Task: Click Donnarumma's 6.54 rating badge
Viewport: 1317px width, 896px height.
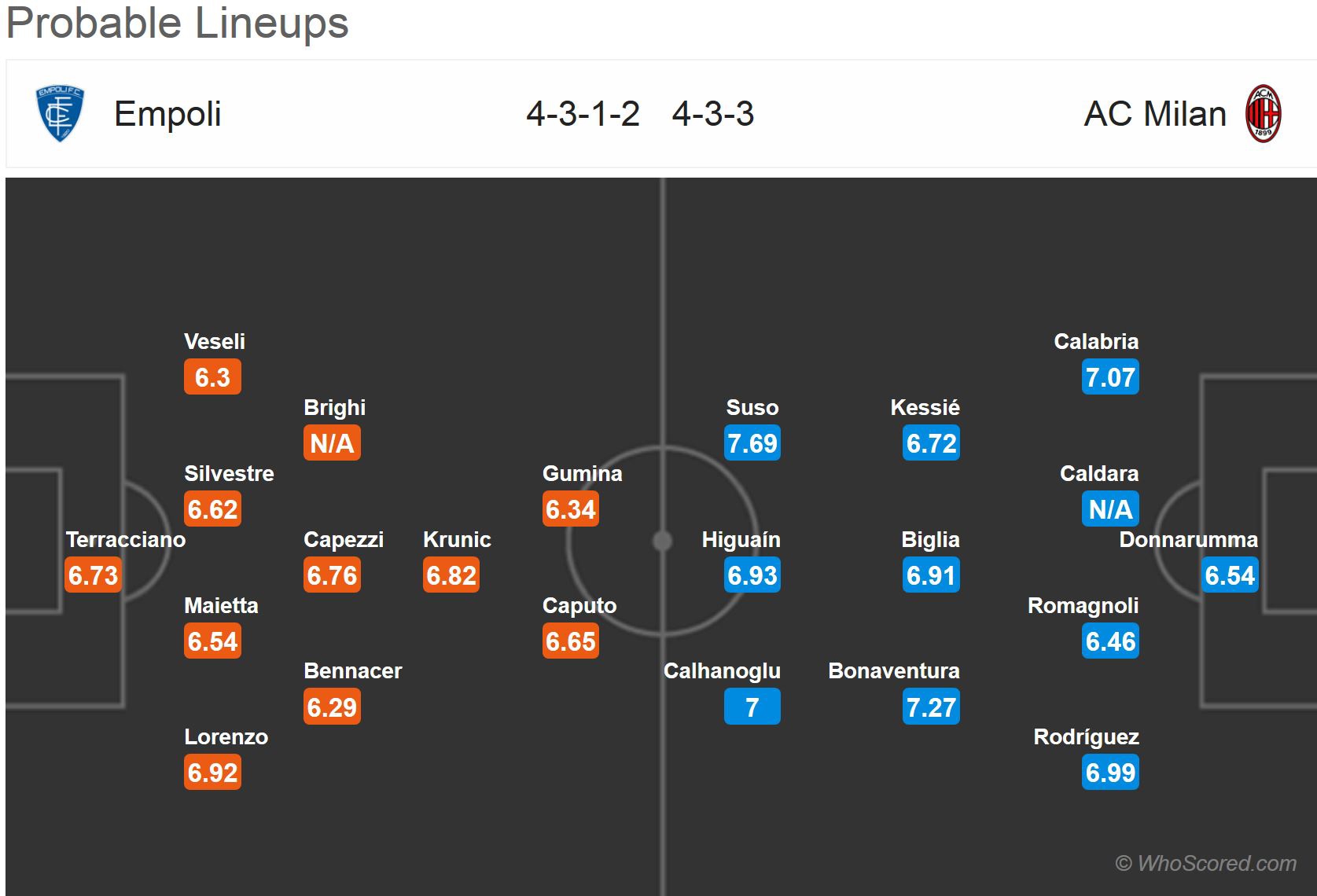Action: pos(1230,575)
